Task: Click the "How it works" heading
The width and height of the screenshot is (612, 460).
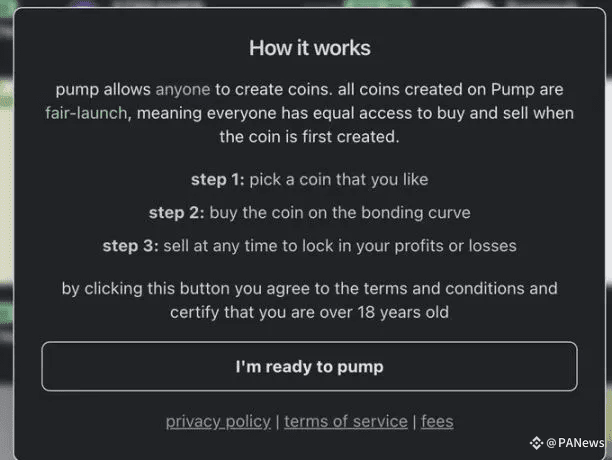Action: [x=310, y=48]
